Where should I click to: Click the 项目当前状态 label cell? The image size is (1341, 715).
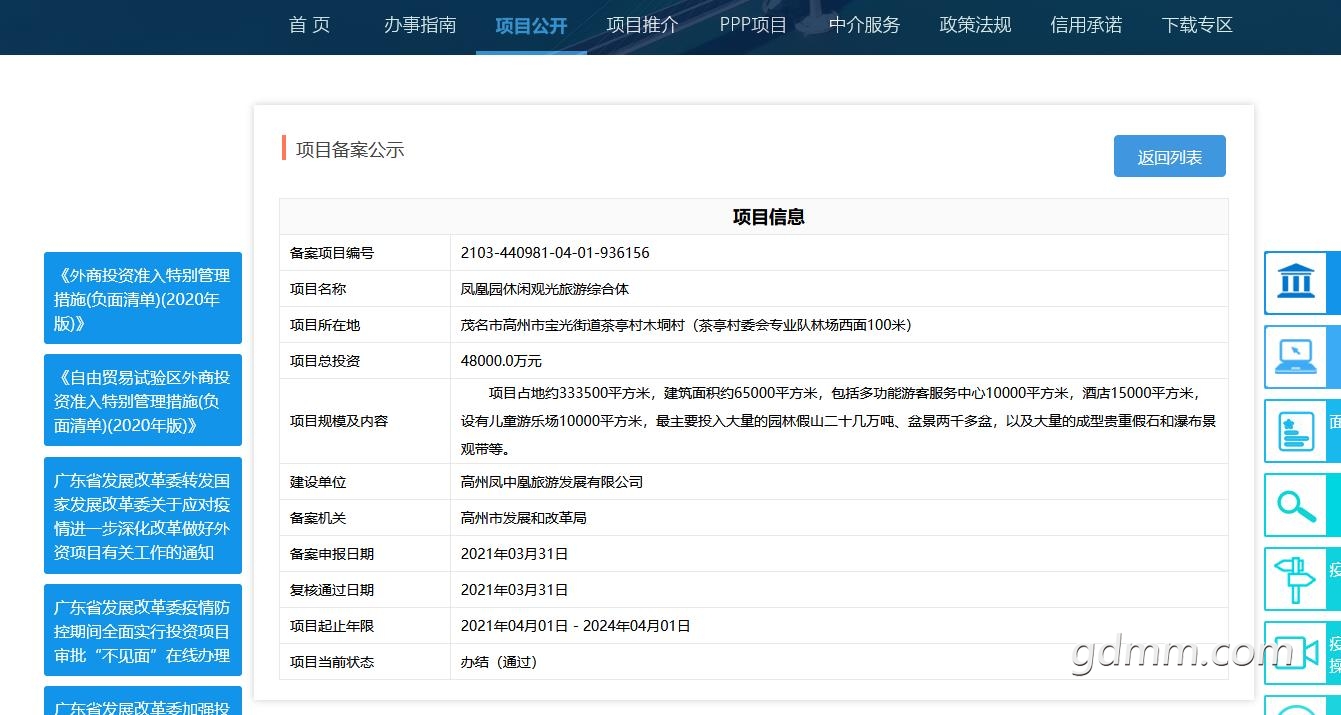[365, 662]
